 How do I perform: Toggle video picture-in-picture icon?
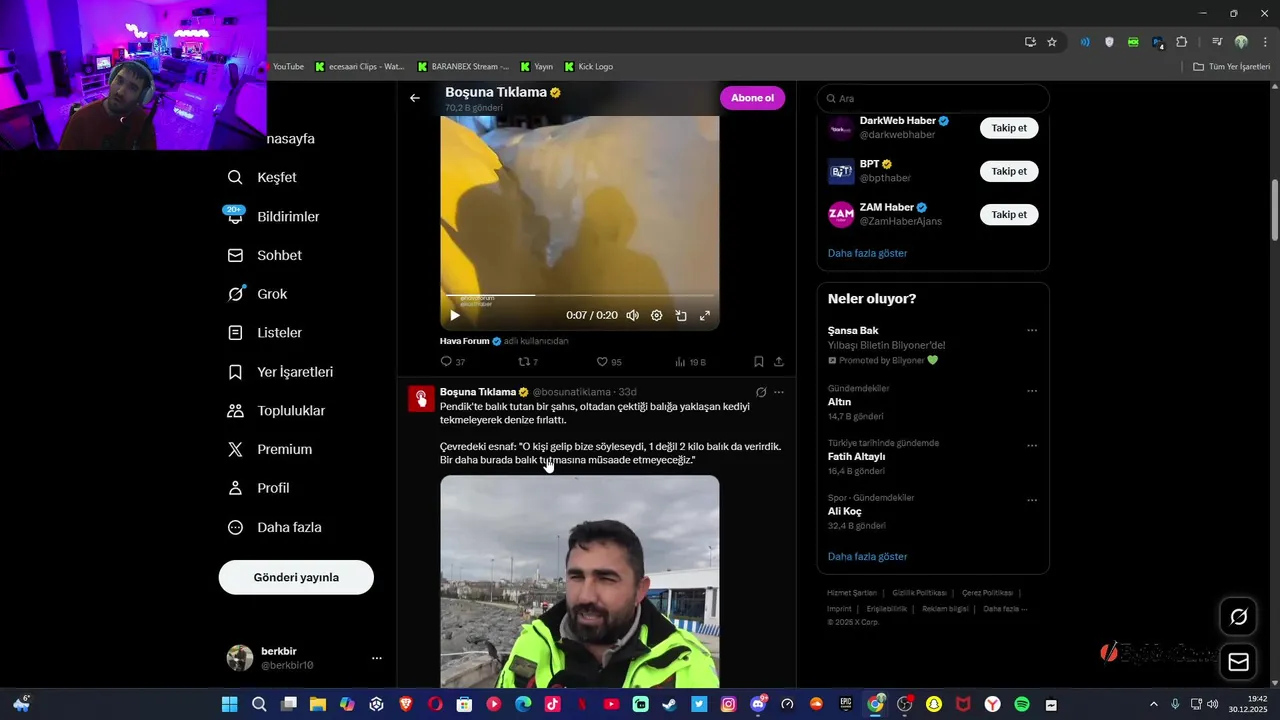click(x=681, y=315)
